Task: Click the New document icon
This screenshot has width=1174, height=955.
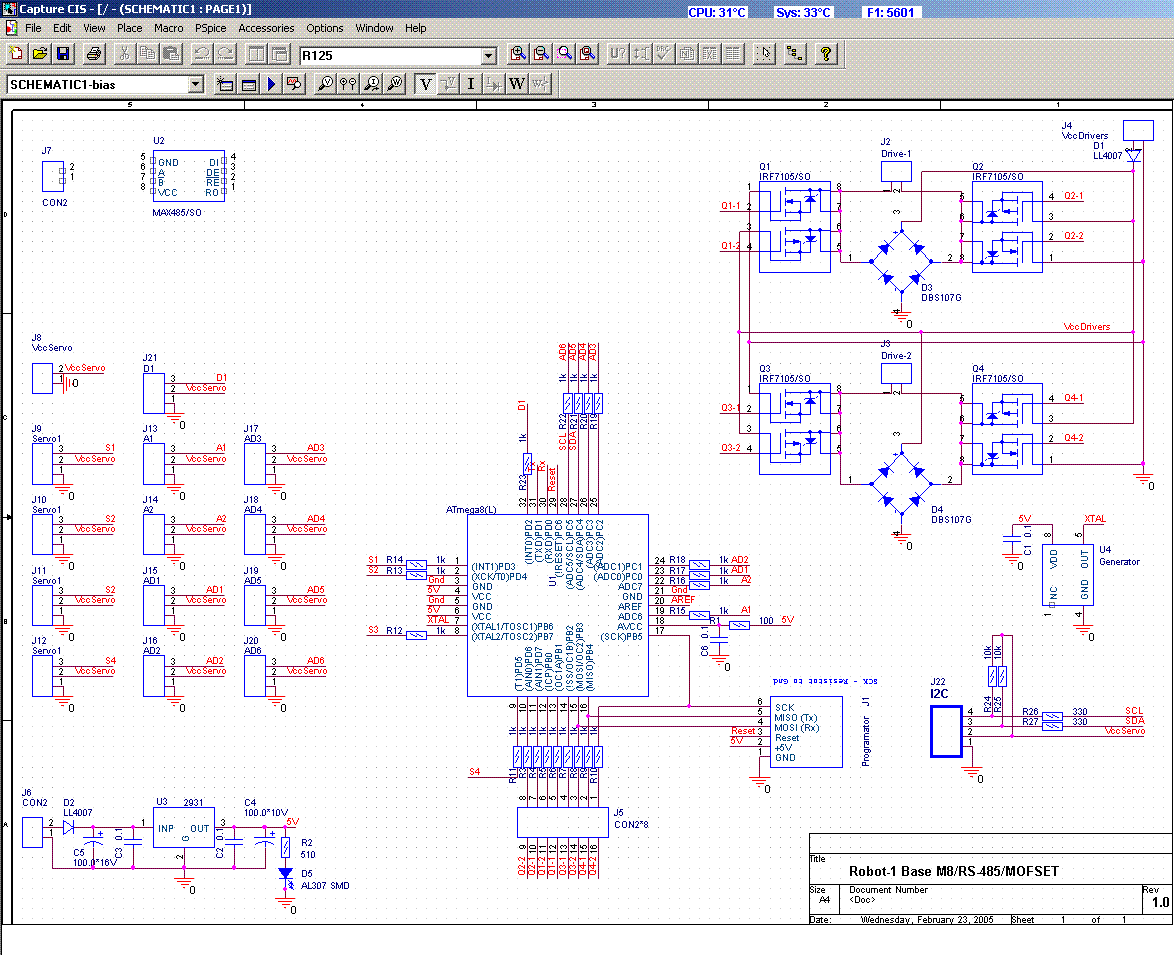Action: [15, 55]
